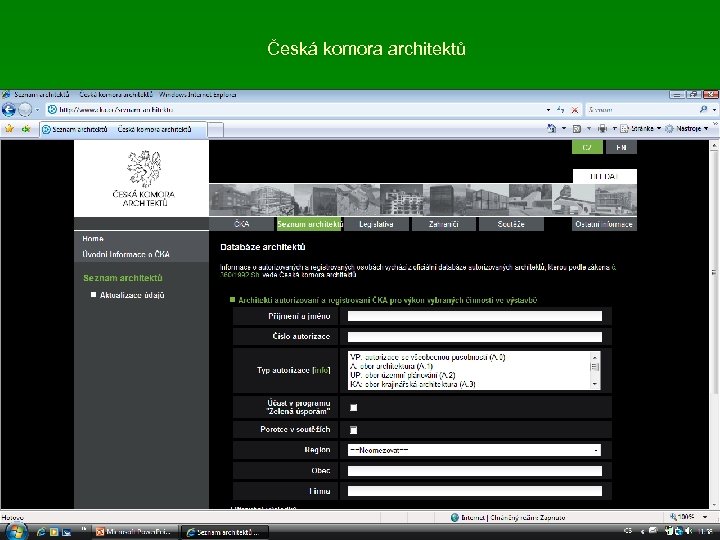720x540 pixels.
Task: Open the Region dropdown list
Action: coord(474,450)
